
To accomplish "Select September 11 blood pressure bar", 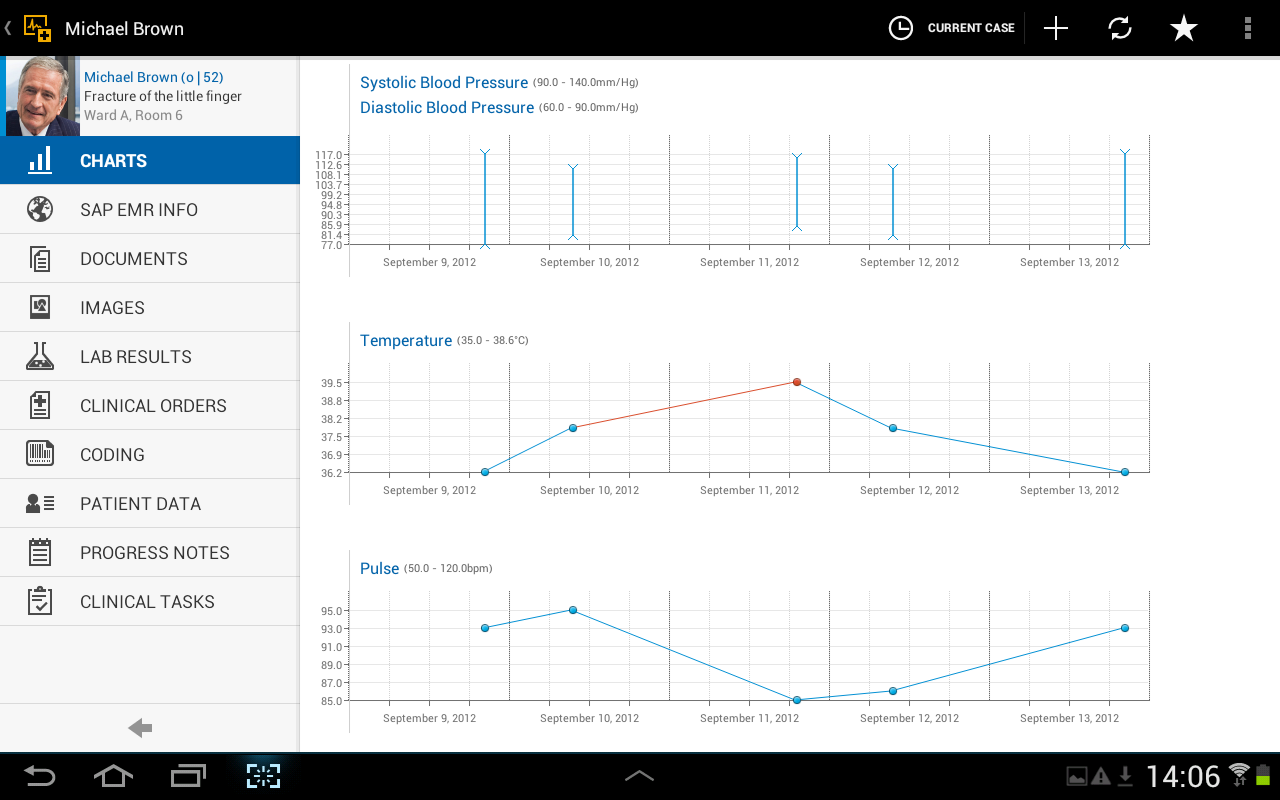I will click(797, 192).
